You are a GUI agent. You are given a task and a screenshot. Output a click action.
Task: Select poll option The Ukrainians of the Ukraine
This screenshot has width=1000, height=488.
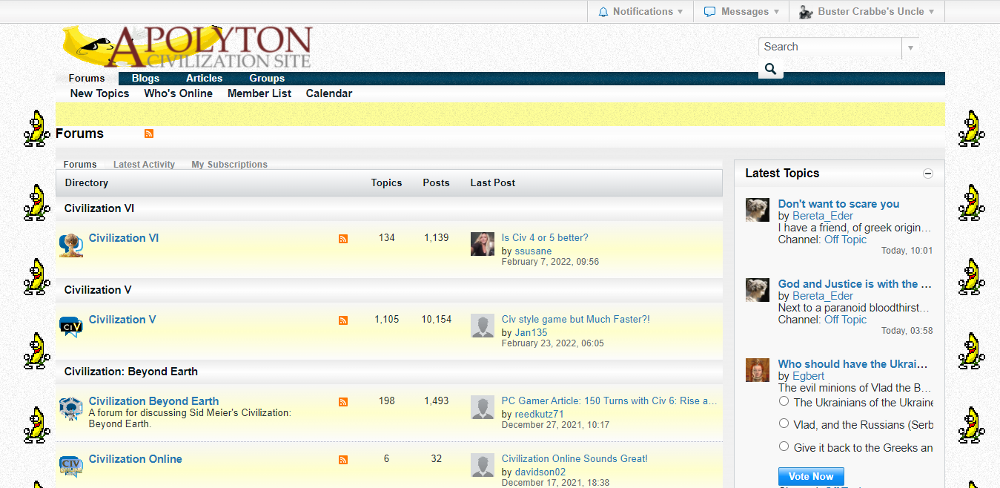click(784, 401)
